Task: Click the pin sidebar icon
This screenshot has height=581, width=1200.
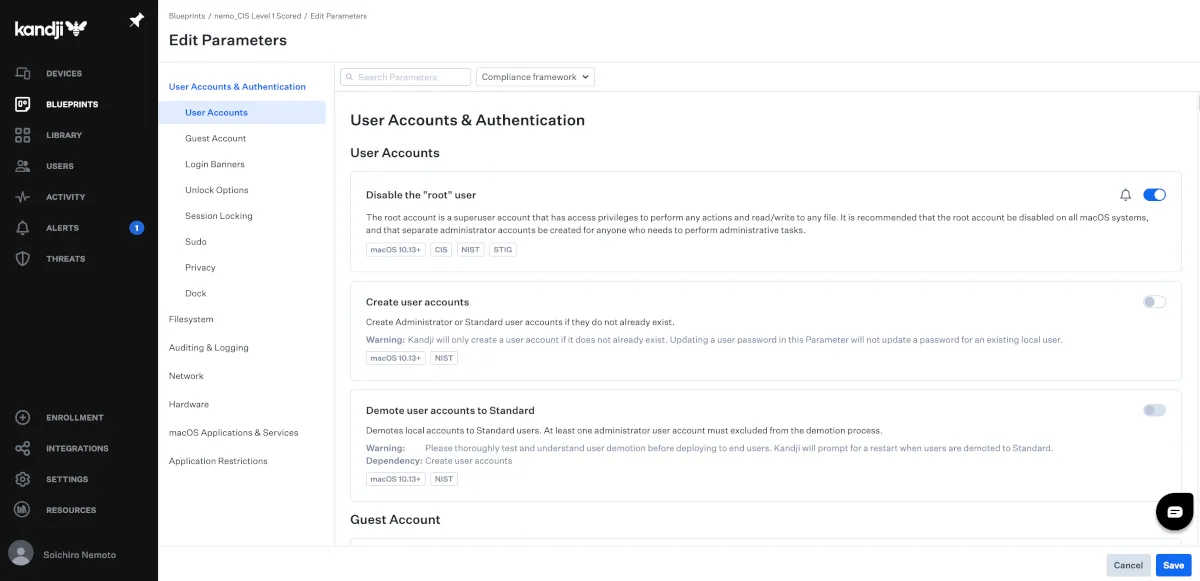Action: coord(136,21)
